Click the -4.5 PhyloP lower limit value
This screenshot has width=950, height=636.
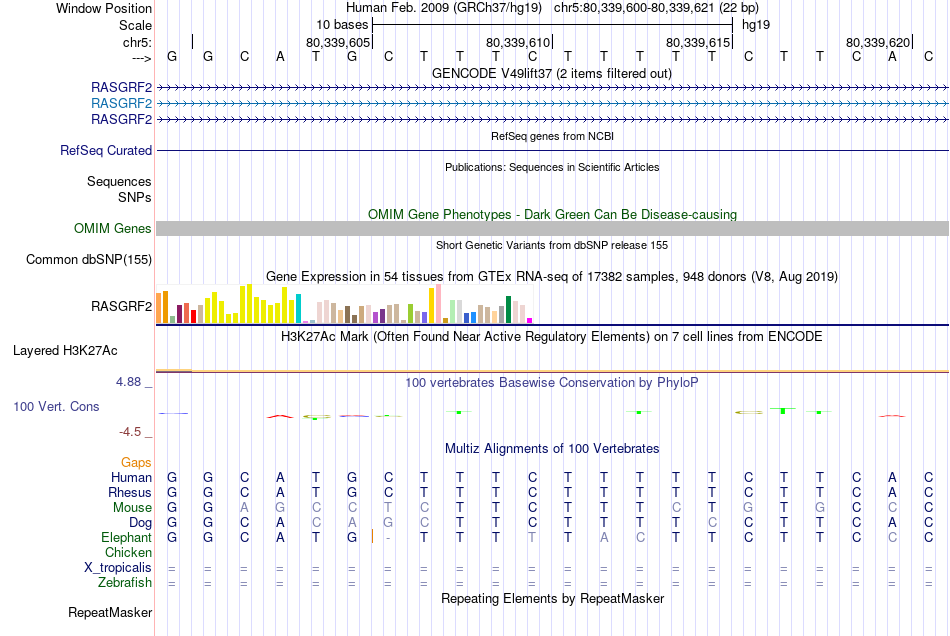pos(130,432)
